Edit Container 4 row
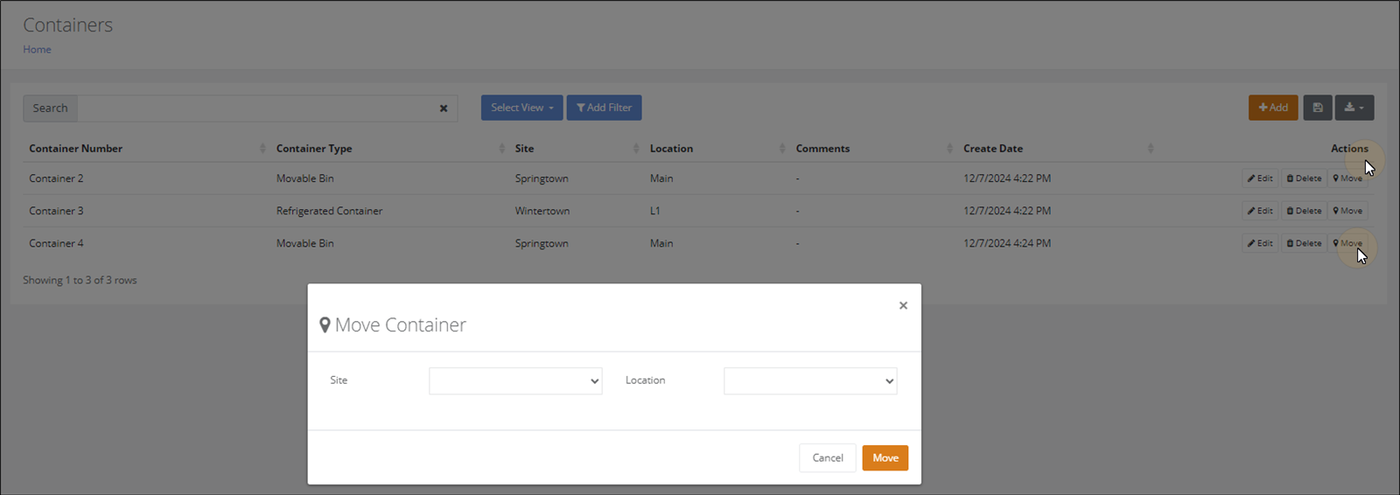The height and width of the screenshot is (495, 1400). [1260, 243]
